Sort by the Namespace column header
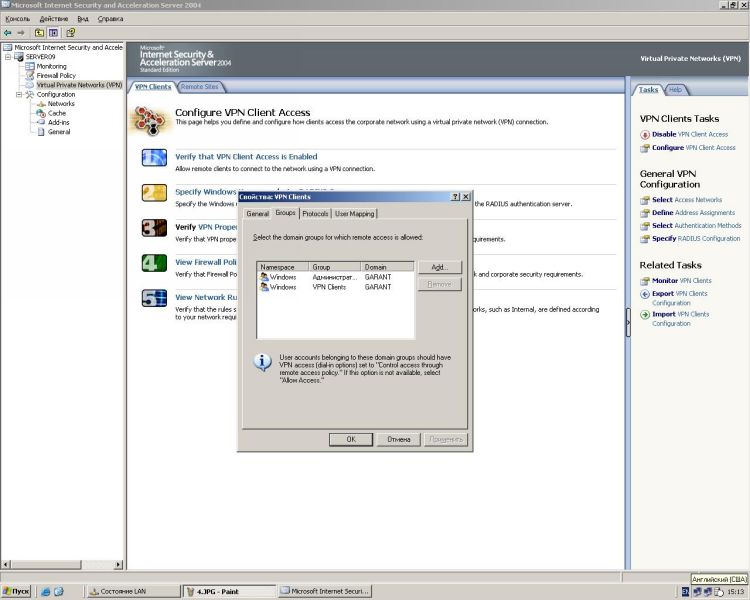 pyautogui.click(x=283, y=267)
